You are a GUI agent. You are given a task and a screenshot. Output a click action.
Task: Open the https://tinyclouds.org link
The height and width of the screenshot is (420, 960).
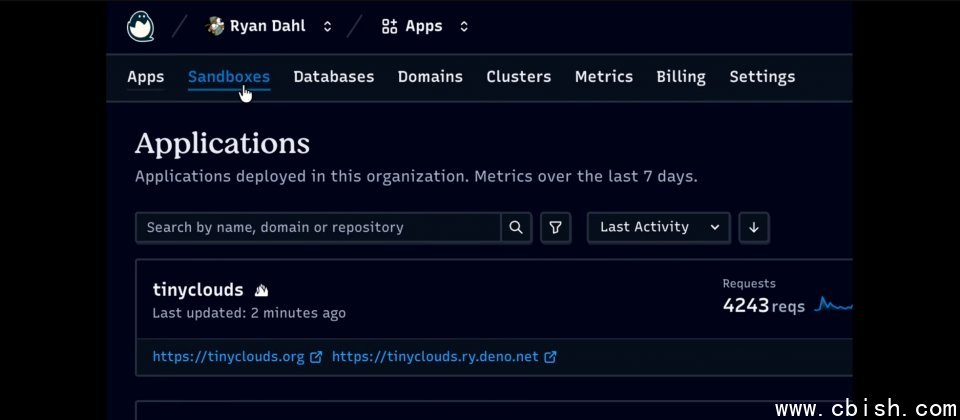tap(228, 357)
